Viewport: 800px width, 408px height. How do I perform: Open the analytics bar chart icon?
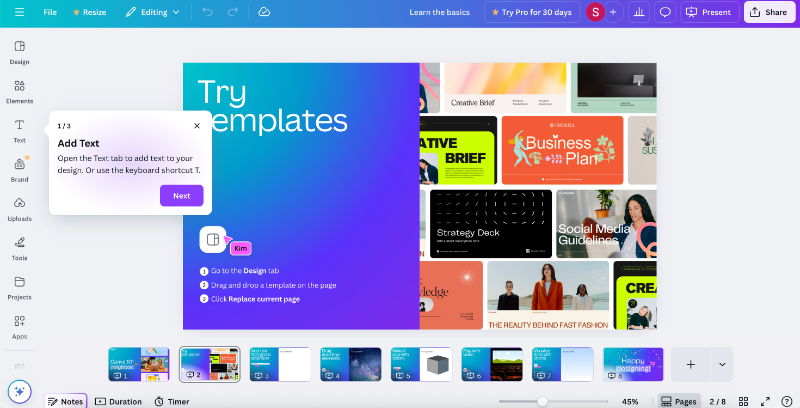(x=639, y=12)
